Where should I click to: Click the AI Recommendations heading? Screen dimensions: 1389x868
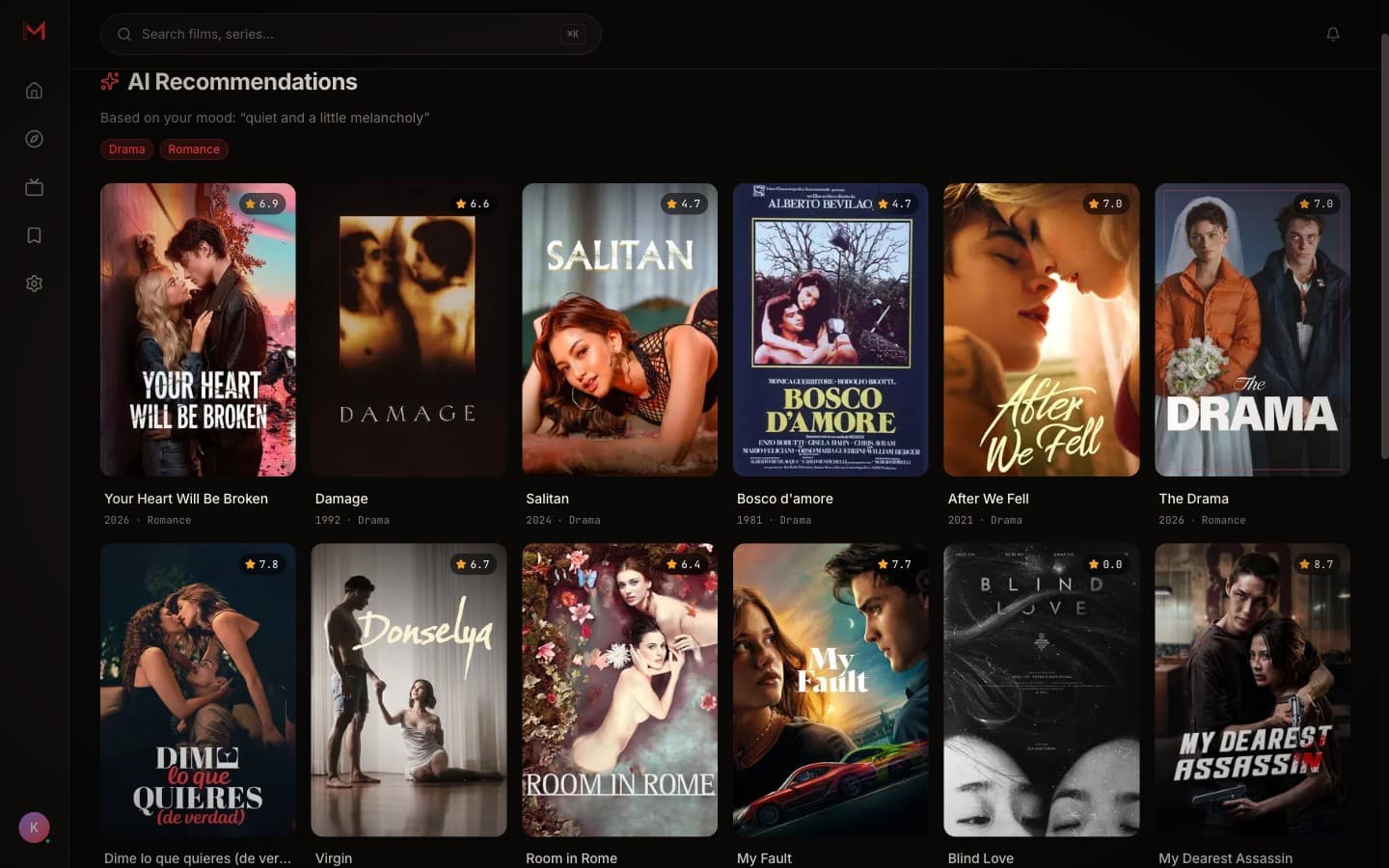click(x=242, y=82)
